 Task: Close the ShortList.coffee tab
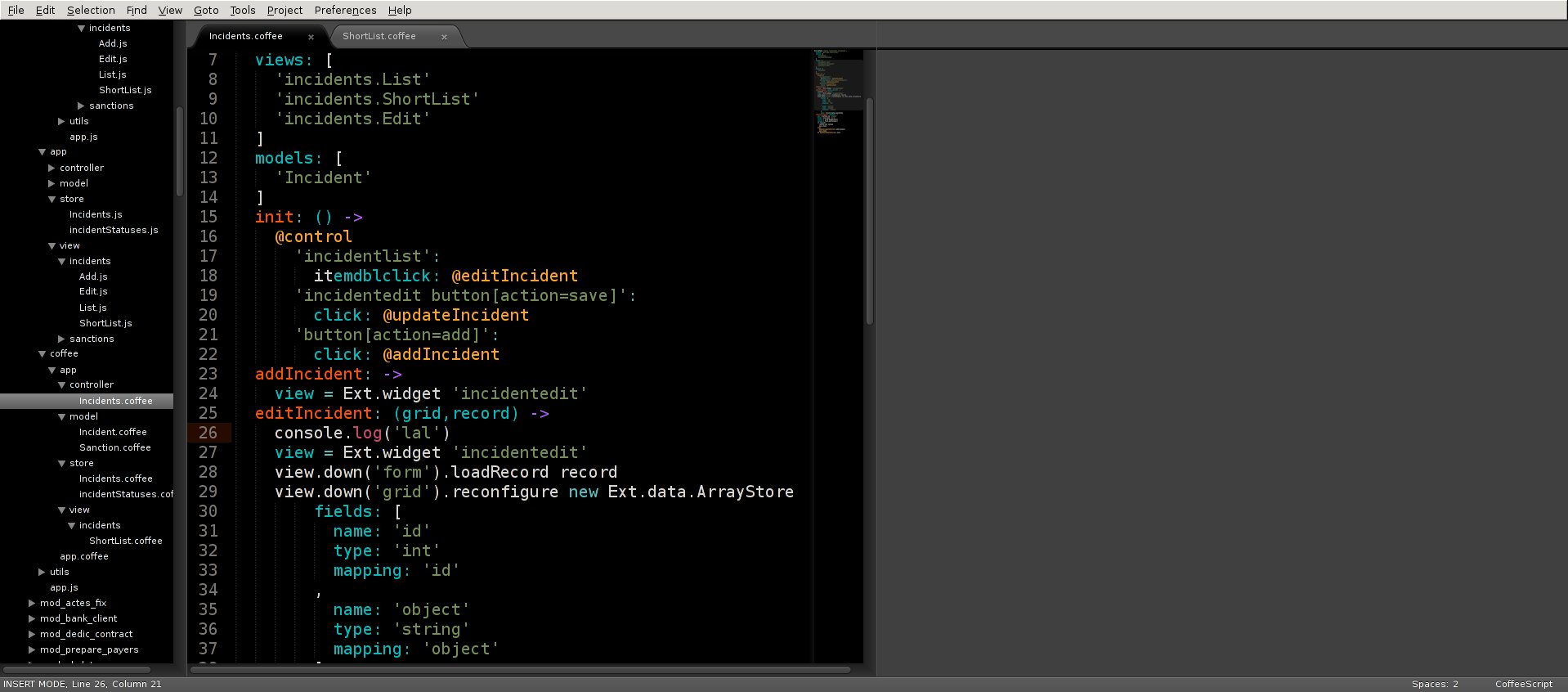444,37
